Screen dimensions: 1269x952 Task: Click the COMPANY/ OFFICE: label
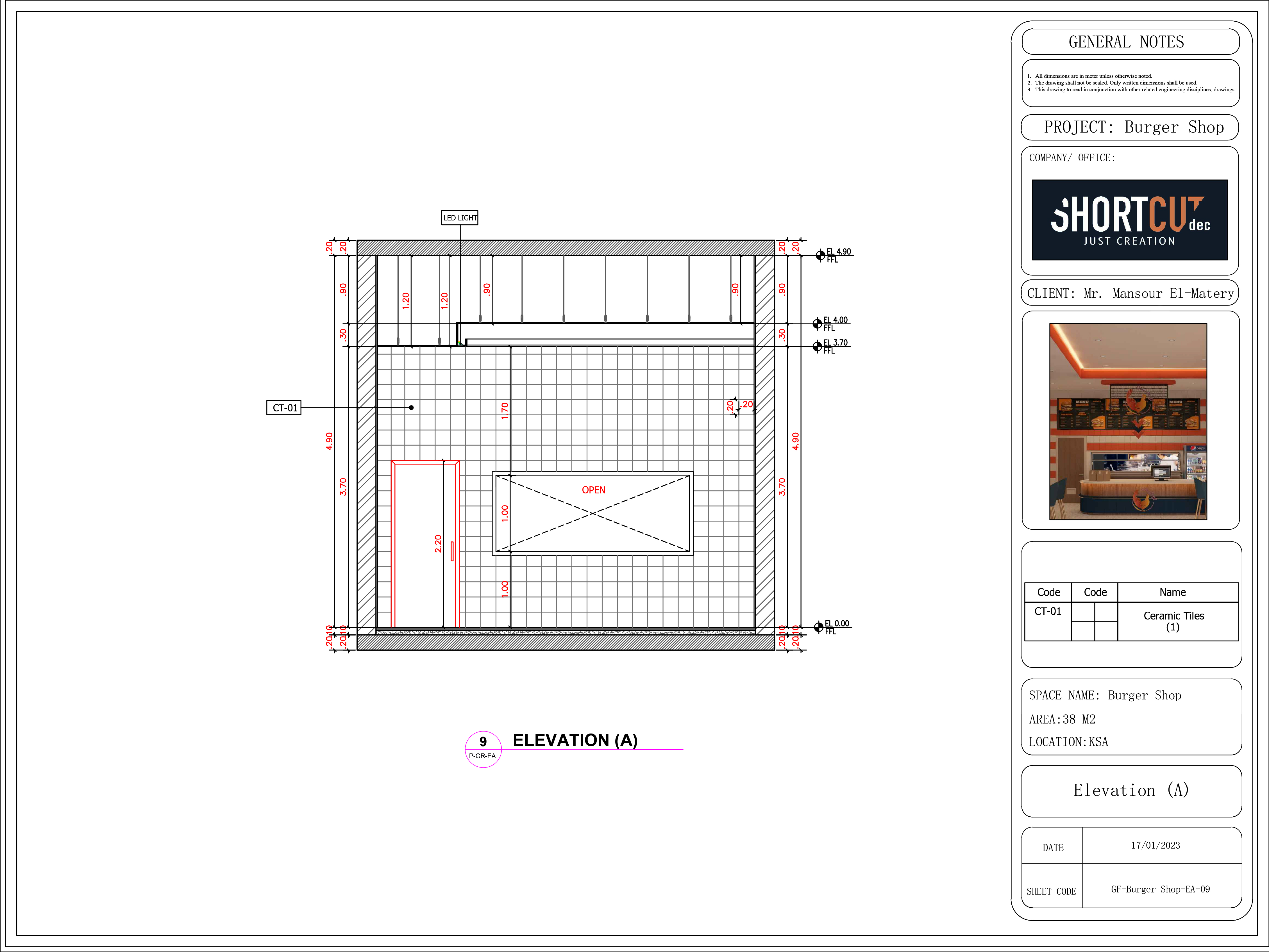(x=1072, y=158)
